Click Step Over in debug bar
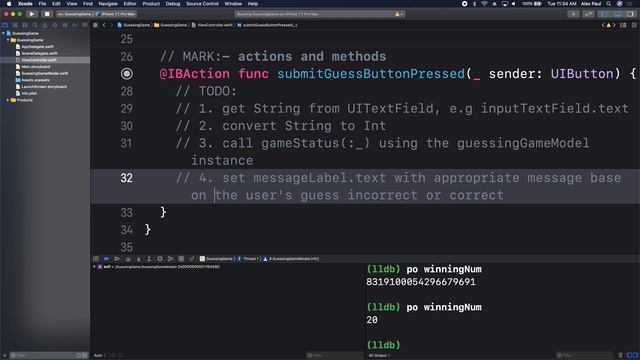This screenshot has width=640, height=360. (x=128, y=259)
